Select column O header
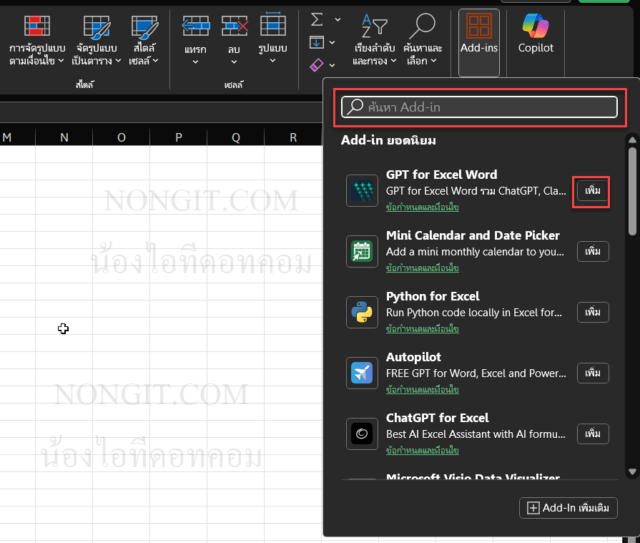 (121, 138)
